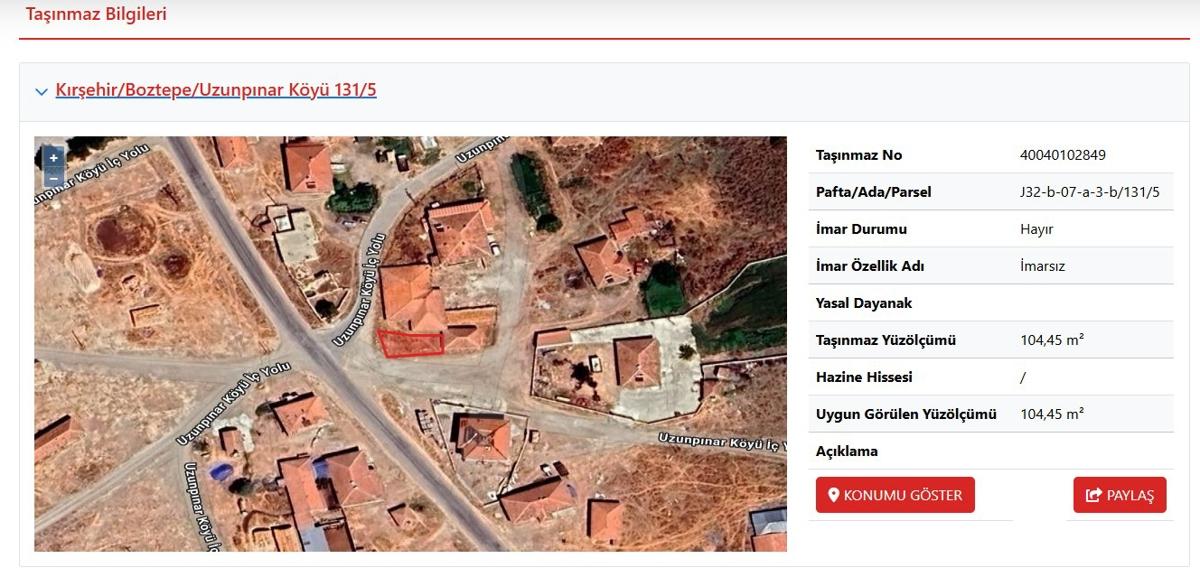This screenshot has height=577, width=1200.
Task: Click the location pin icon on Konumu Göster
Action: [833, 495]
